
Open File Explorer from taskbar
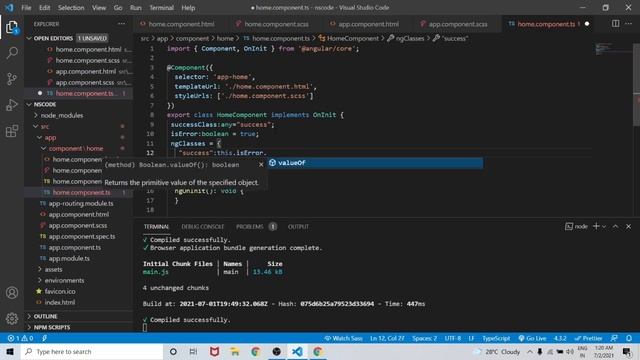click(235, 351)
